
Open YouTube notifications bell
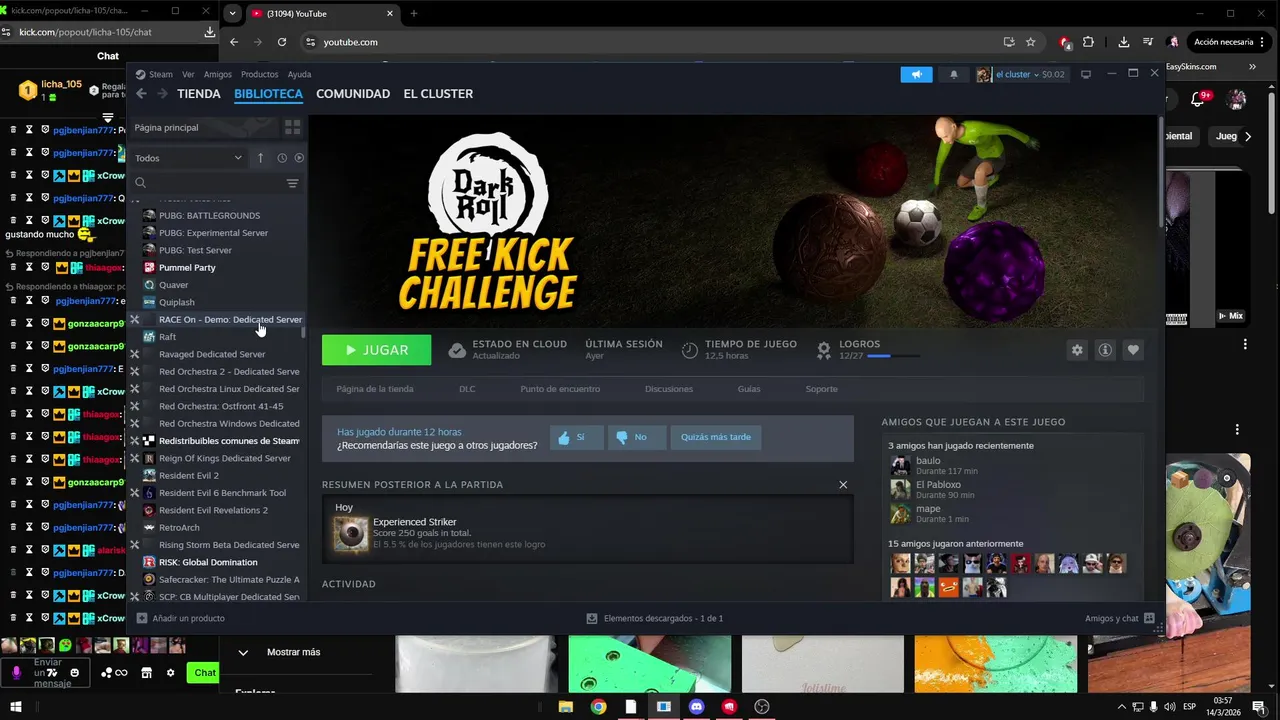click(1198, 98)
